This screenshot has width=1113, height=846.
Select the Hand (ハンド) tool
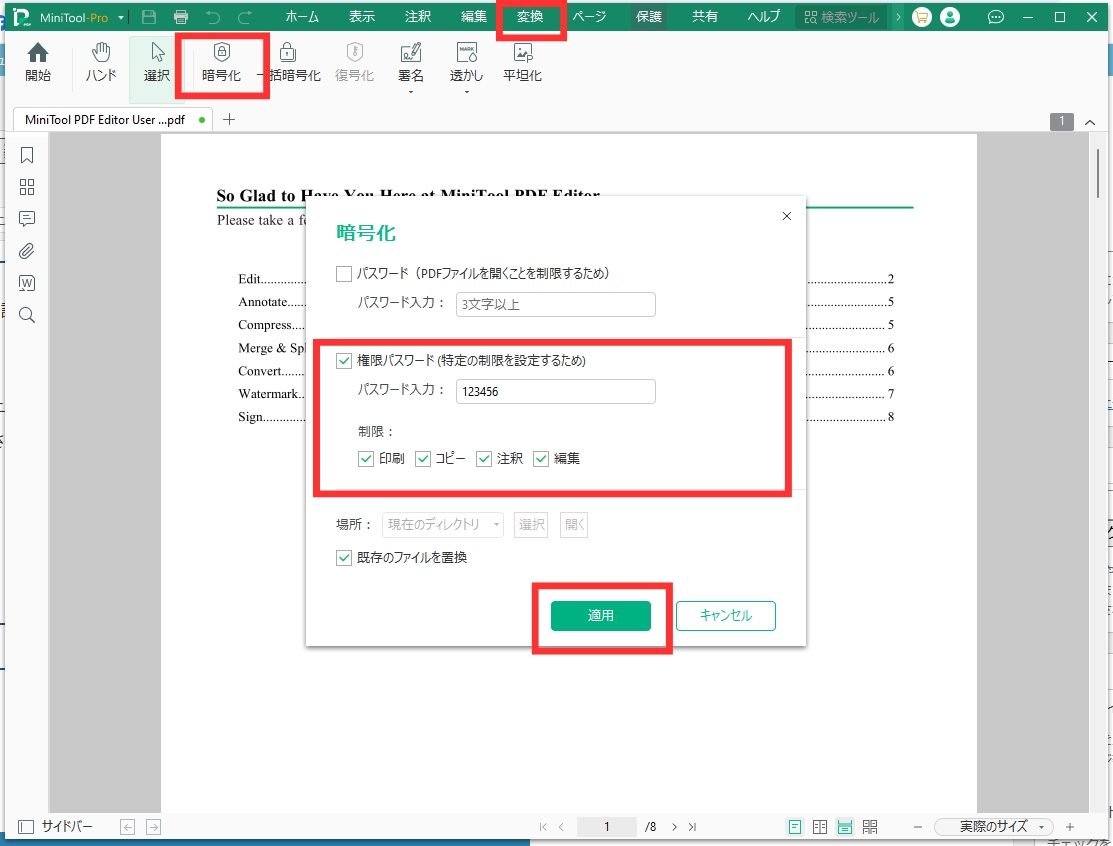point(101,62)
